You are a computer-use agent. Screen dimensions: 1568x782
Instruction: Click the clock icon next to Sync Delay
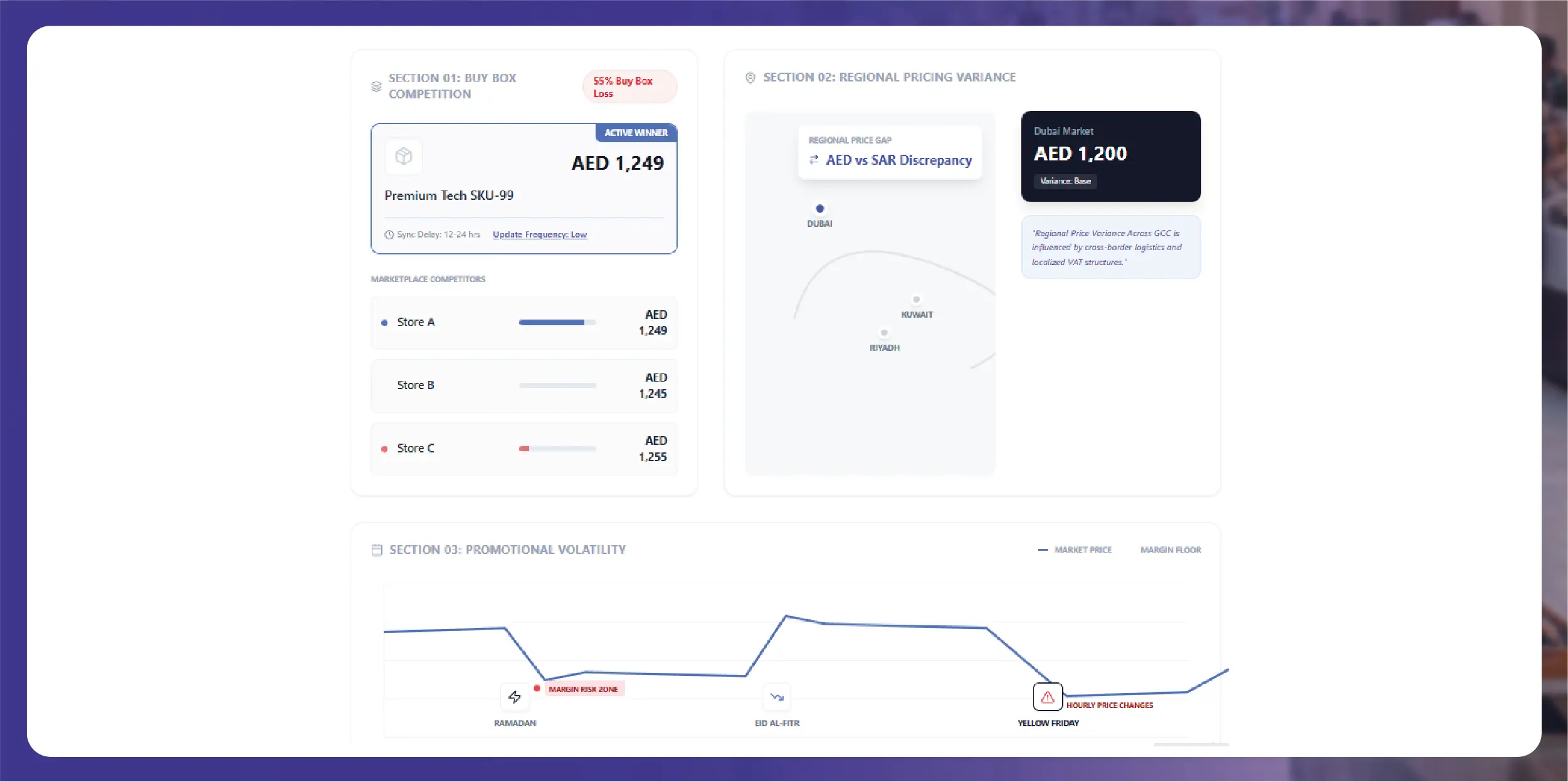pyautogui.click(x=390, y=234)
